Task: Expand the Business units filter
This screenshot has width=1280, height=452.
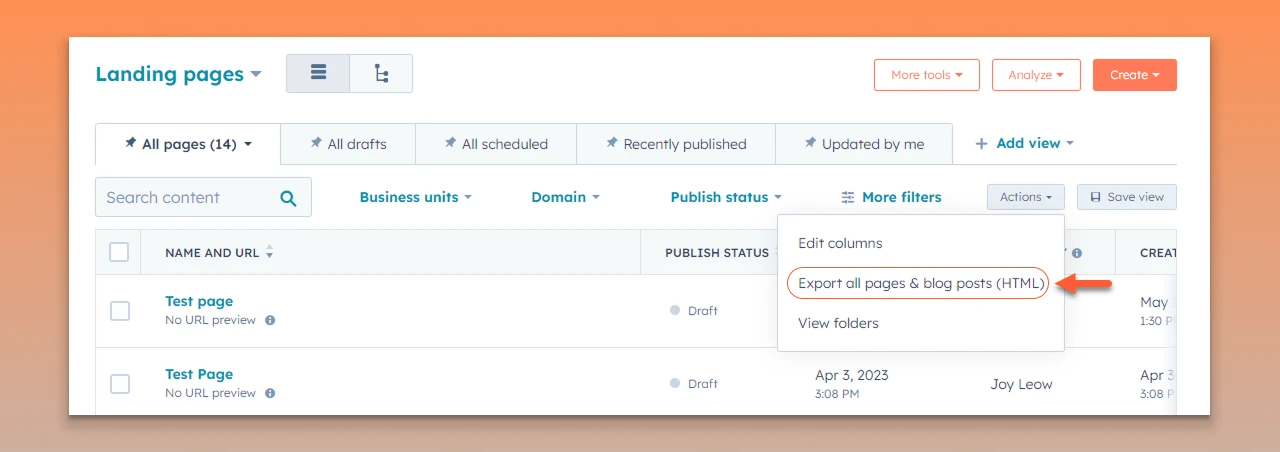Action: (x=415, y=197)
